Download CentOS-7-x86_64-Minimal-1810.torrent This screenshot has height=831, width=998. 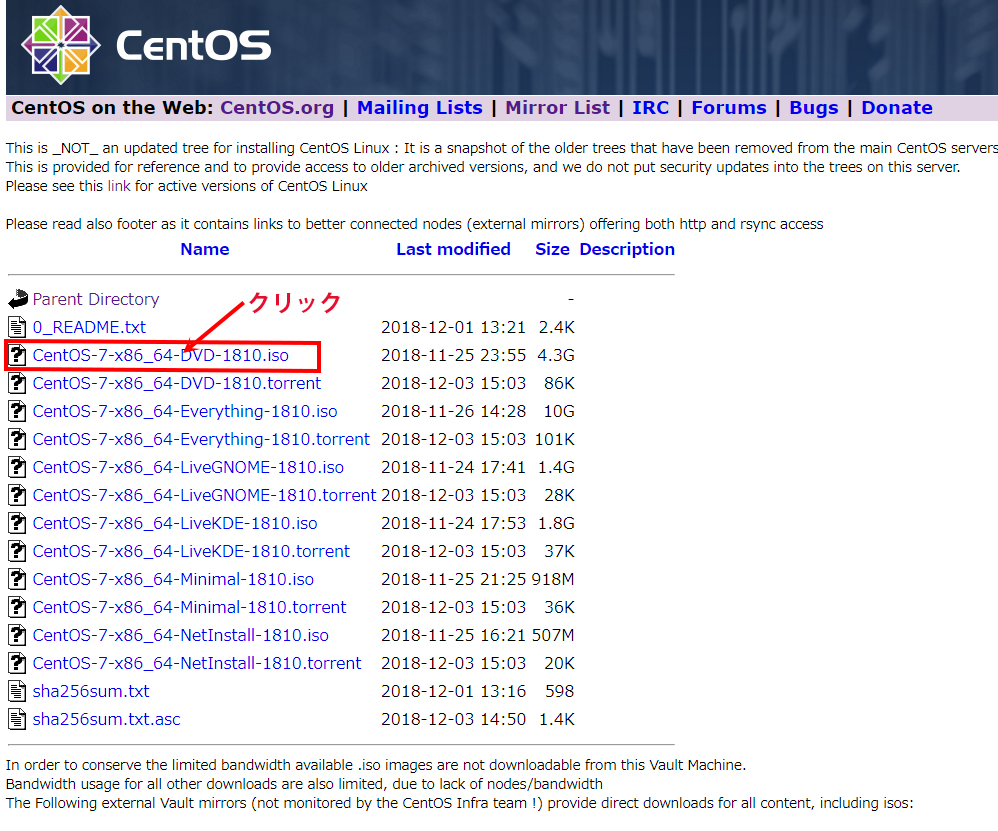coord(190,607)
